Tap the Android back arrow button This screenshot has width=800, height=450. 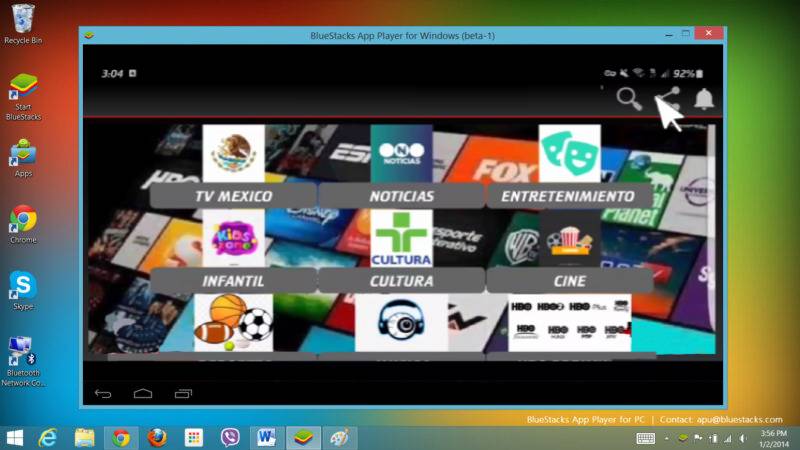(103, 393)
